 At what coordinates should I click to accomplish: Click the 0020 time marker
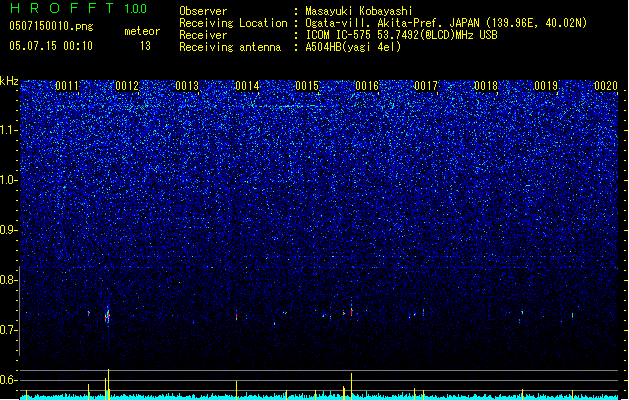(x=606, y=86)
